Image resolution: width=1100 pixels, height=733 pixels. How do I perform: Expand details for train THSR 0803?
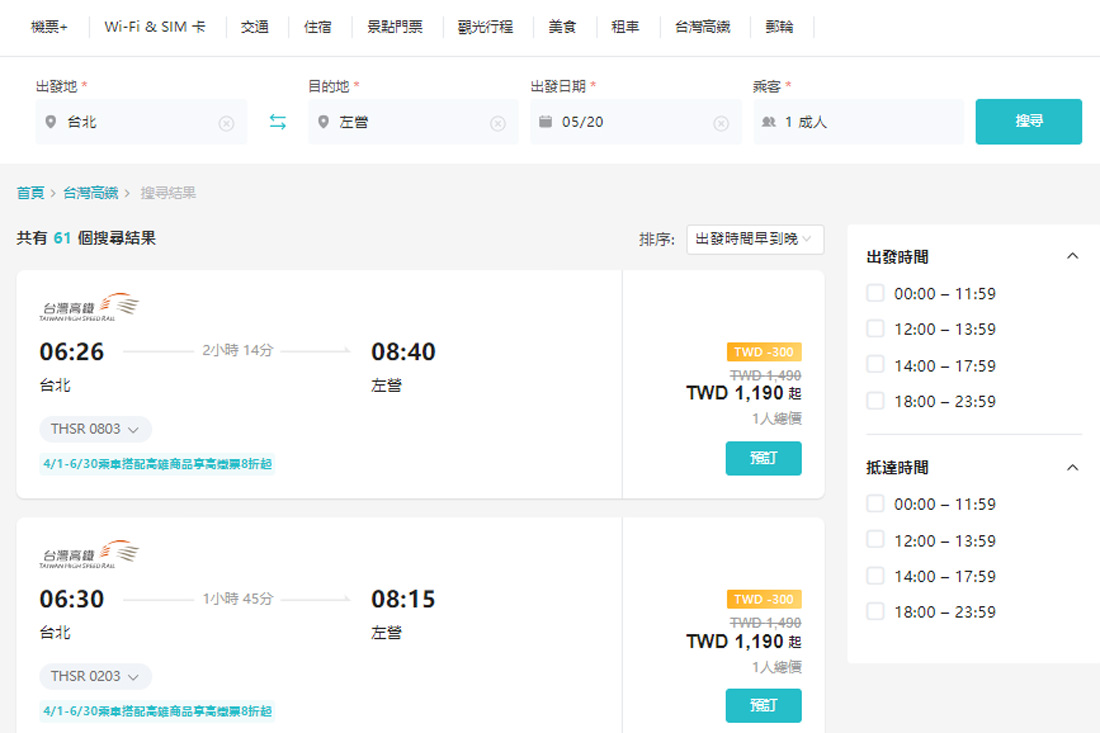[x=95, y=429]
